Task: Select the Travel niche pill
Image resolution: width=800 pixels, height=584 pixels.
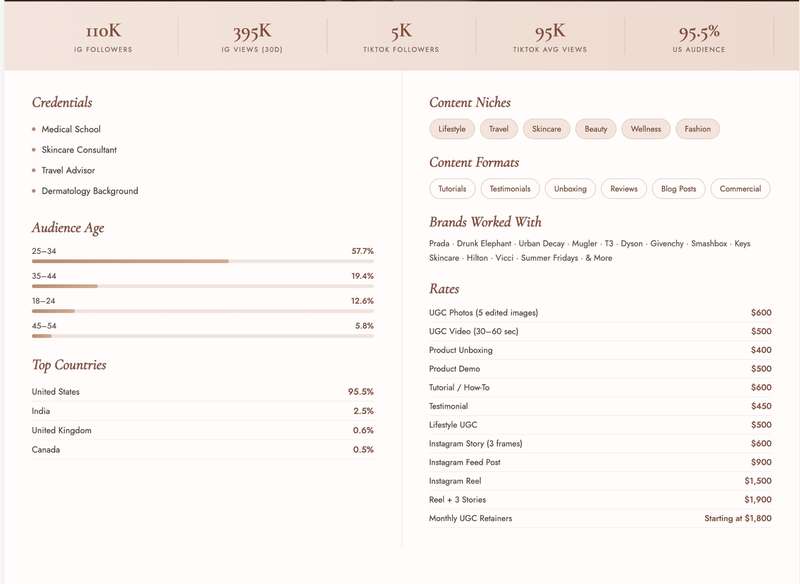Action: [498, 129]
